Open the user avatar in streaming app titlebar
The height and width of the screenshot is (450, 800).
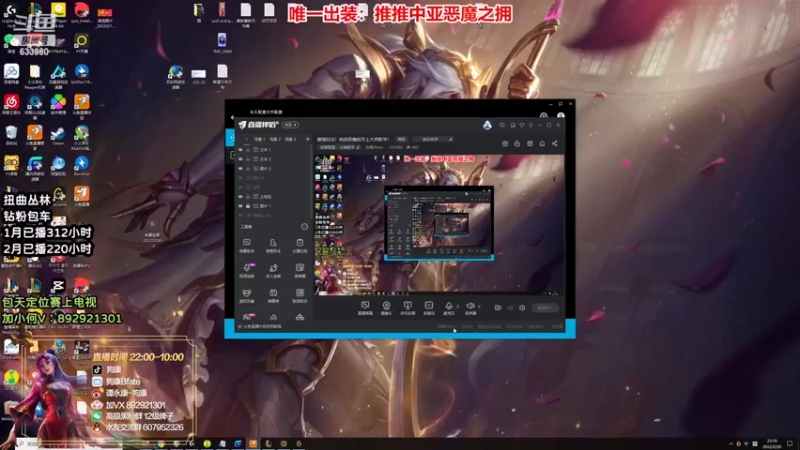(487, 125)
